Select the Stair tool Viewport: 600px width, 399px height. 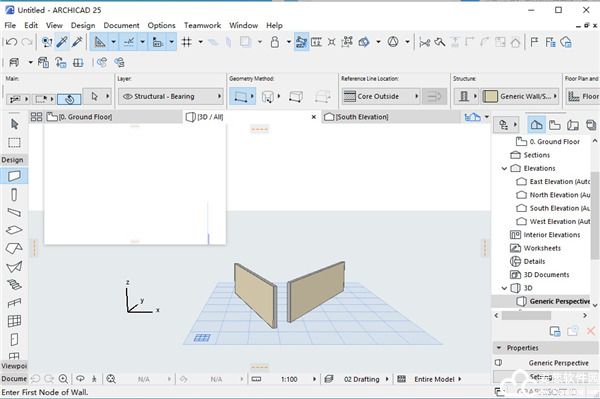[14, 285]
